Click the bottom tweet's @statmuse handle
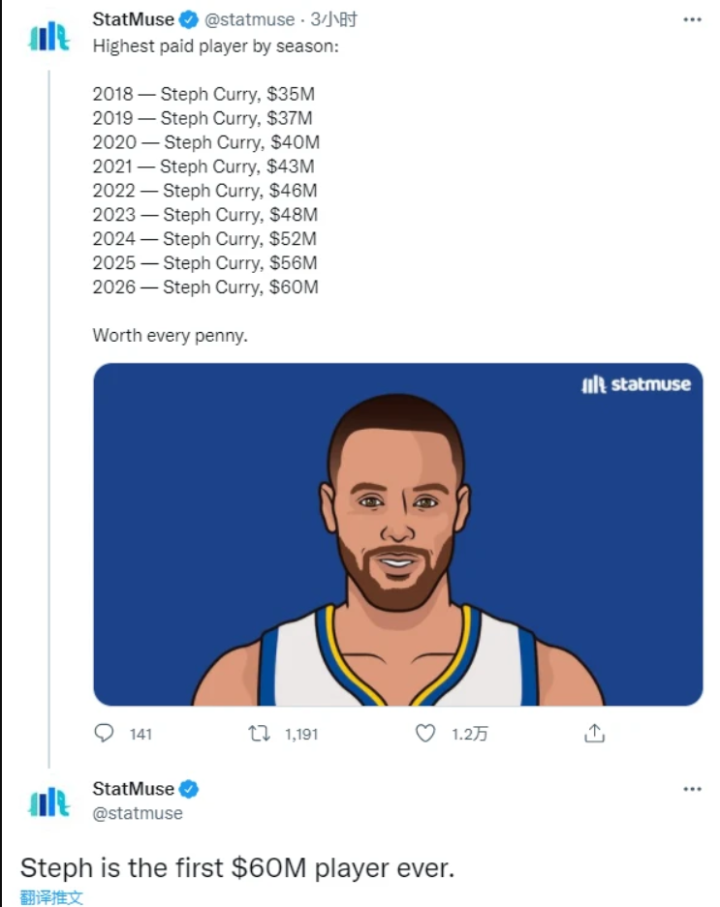Viewport: 720px width, 907px height. pyautogui.click(x=138, y=813)
